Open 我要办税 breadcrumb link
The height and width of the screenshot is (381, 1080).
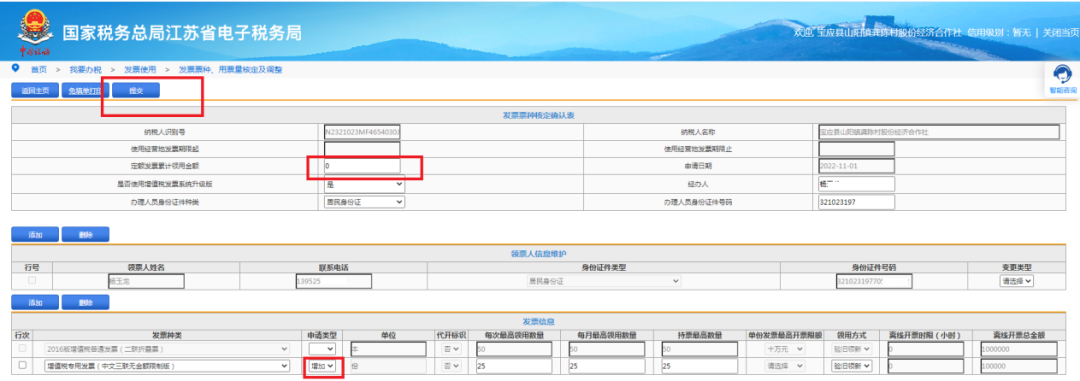click(x=85, y=70)
